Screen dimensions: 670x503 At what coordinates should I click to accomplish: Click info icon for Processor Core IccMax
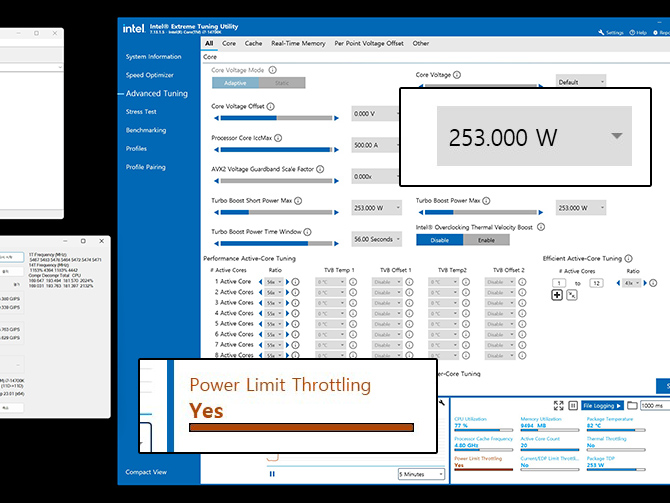click(x=278, y=138)
